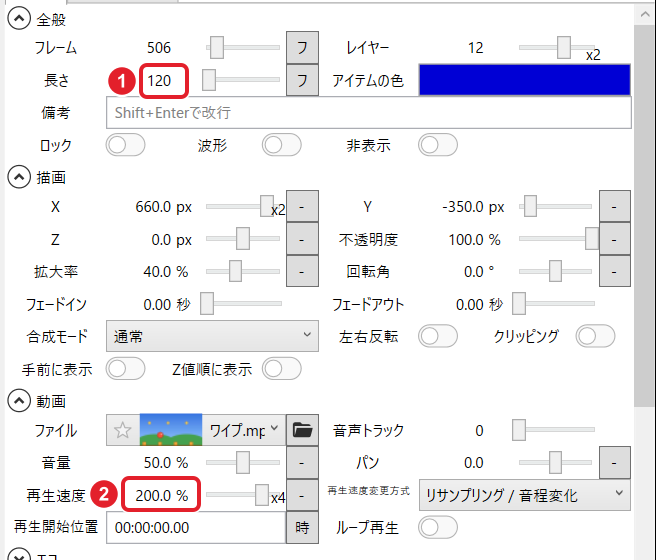Click the scroll up arrow of scrollbar
This screenshot has width=656, height=560.
coord(645,15)
